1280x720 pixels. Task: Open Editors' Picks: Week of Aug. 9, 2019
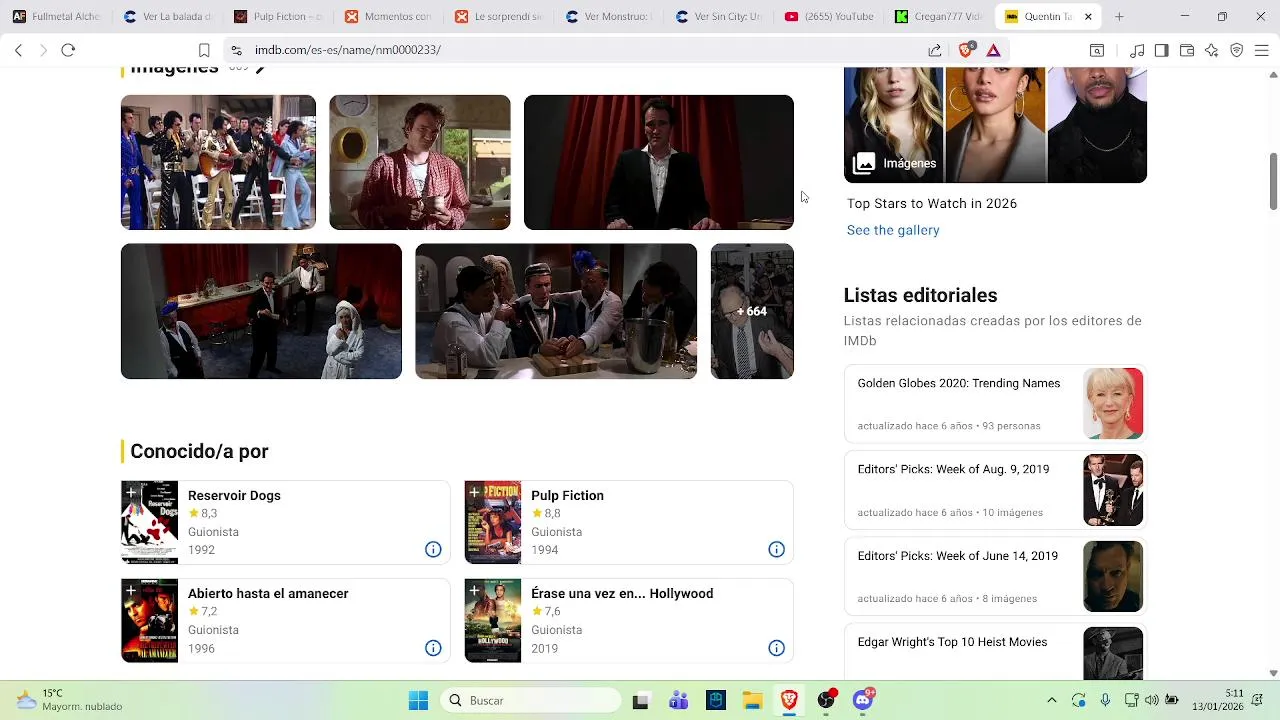pyautogui.click(x=995, y=490)
